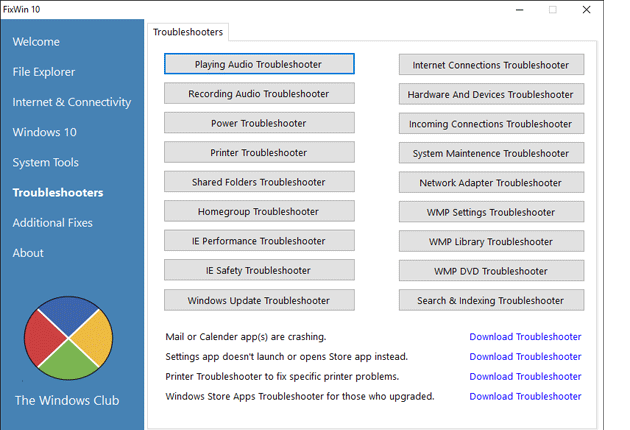Click 'Windows Store Apps Troubleshooter for those' text
Viewport: 630px width, 430px height.
pos(300,396)
